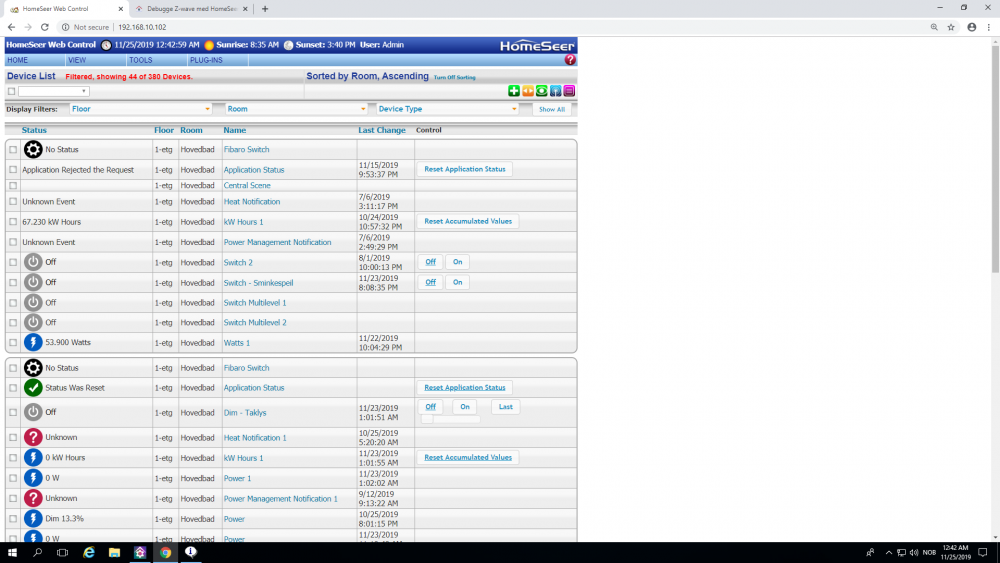Open a new browser tab
1000x563 pixels.
click(x=265, y=9)
